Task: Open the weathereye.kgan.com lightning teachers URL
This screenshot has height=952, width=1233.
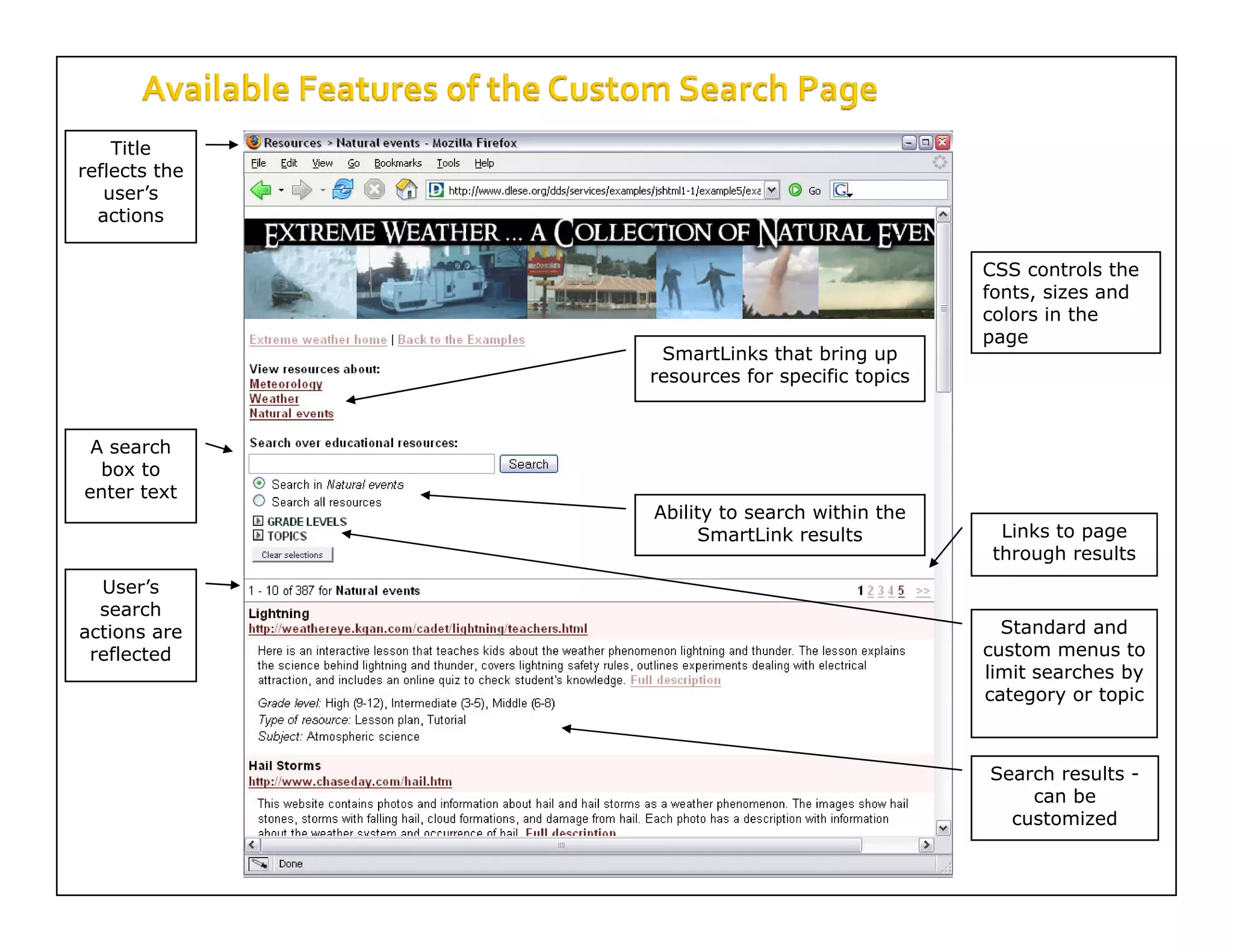Action: [x=418, y=629]
